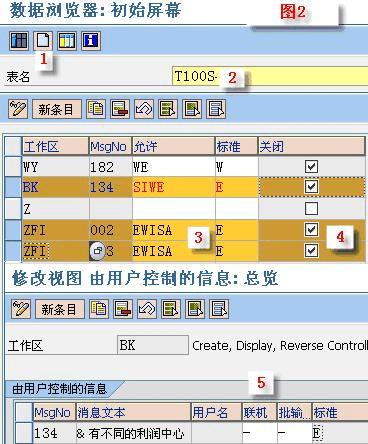
Task: Click undo icon in 修改视图 window toolbar
Action: (x=147, y=309)
